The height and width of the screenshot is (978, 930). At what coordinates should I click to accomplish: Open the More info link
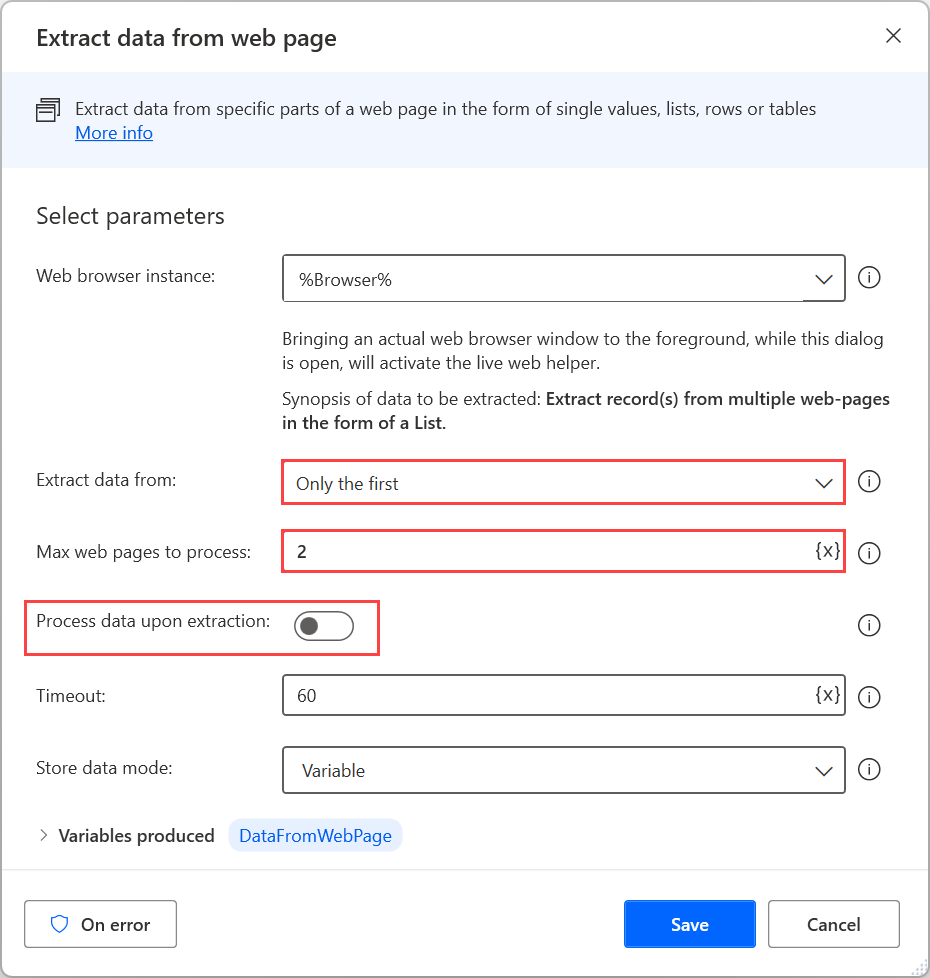tap(114, 133)
